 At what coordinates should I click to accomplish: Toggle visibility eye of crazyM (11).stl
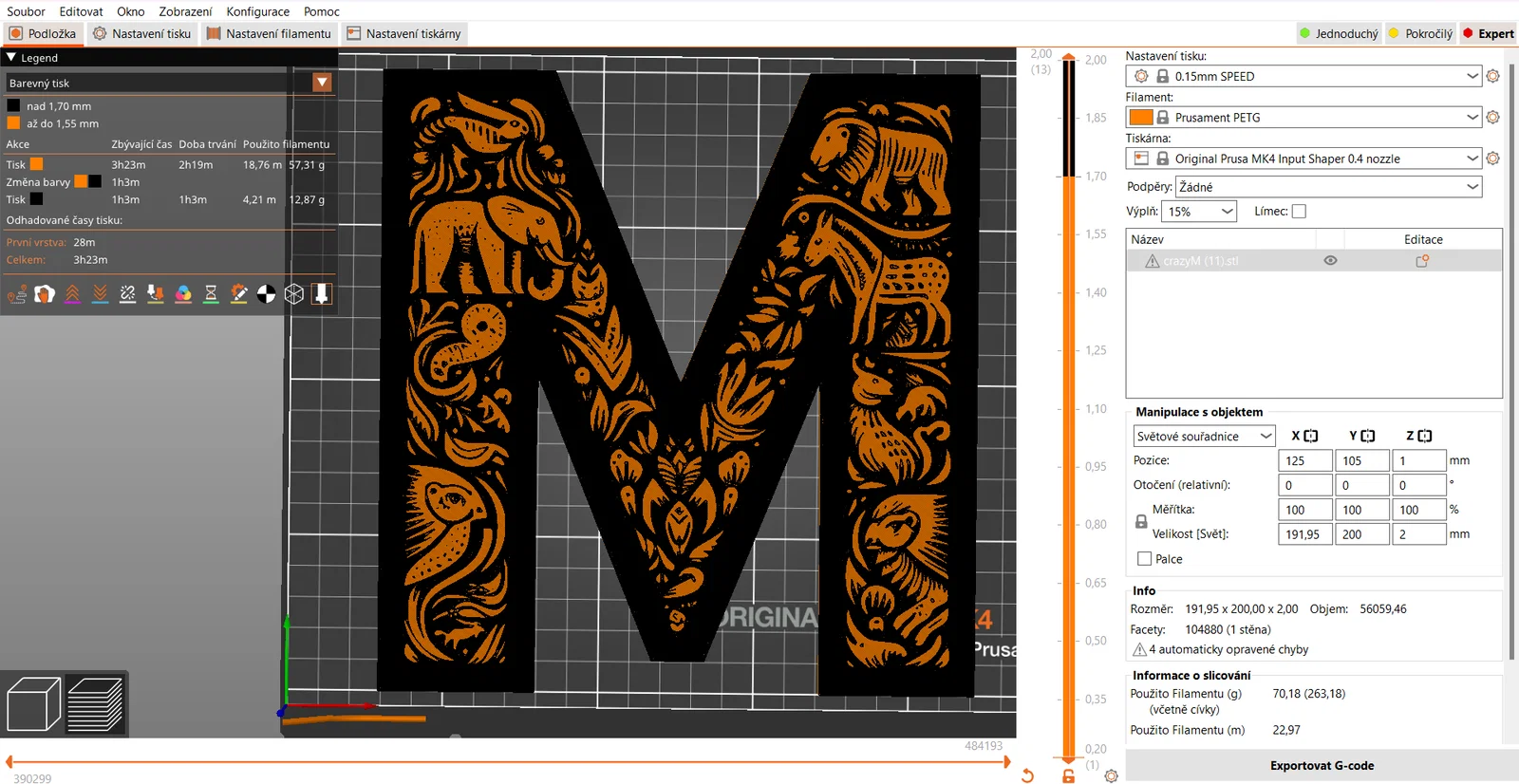tap(1330, 261)
